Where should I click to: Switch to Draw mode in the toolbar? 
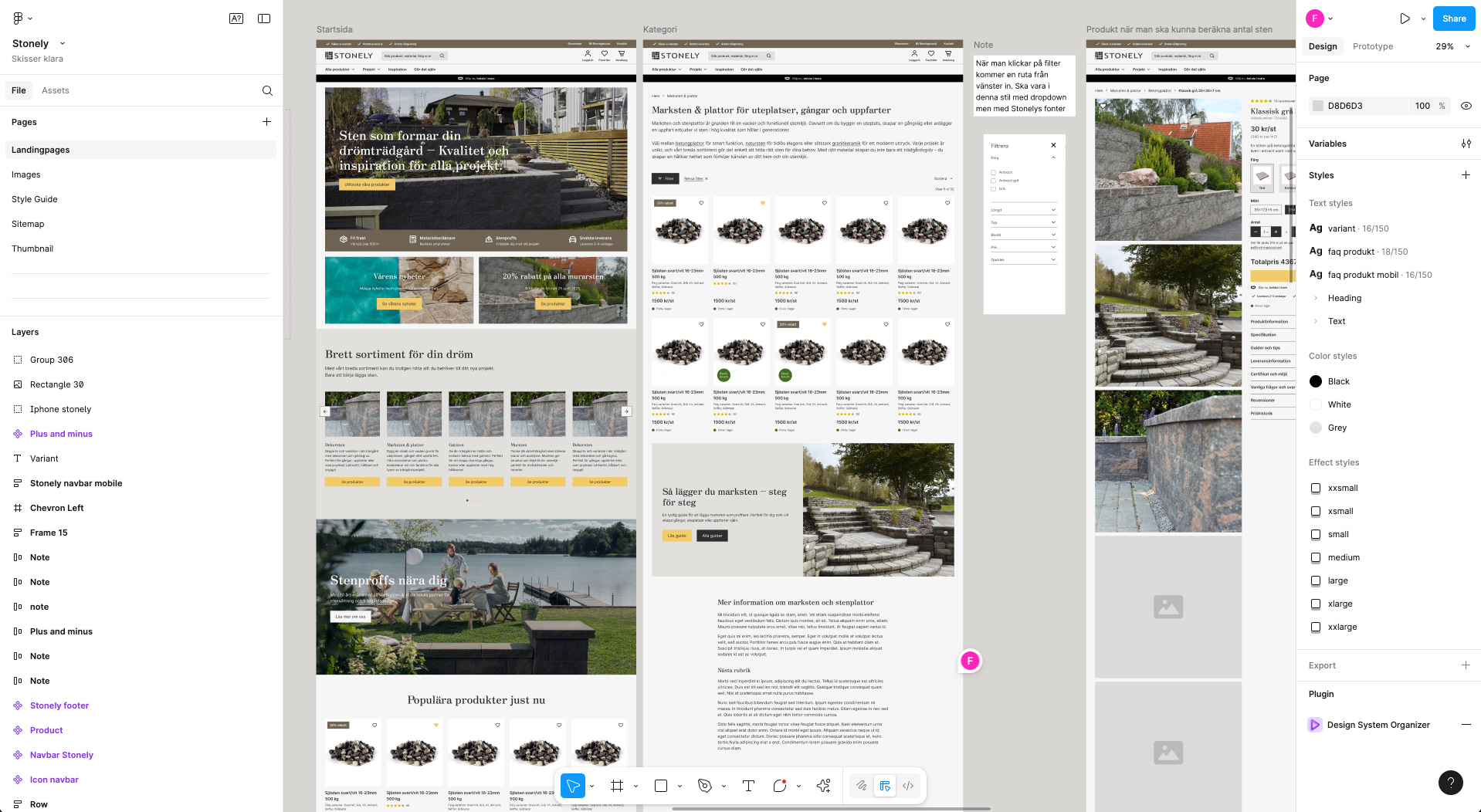click(861, 786)
